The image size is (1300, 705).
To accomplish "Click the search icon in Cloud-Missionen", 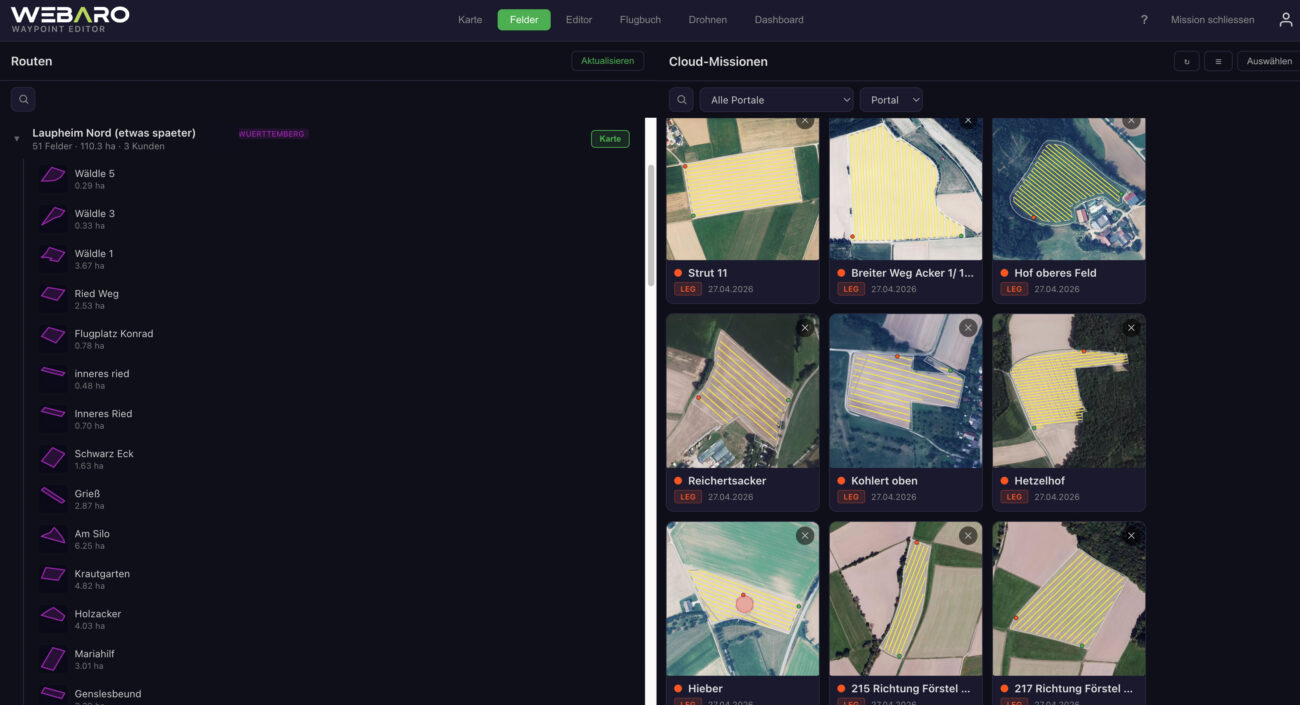I will [681, 100].
